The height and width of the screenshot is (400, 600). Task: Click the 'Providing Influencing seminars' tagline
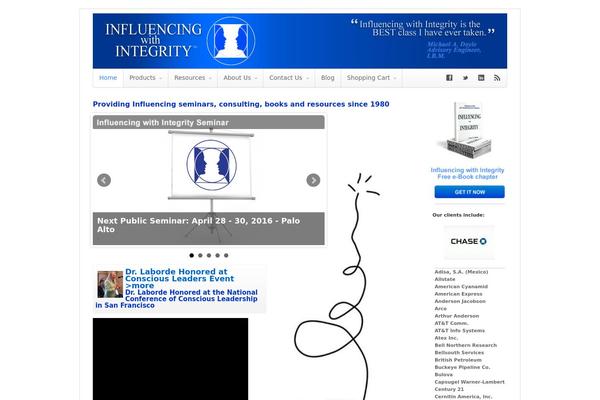click(x=241, y=104)
